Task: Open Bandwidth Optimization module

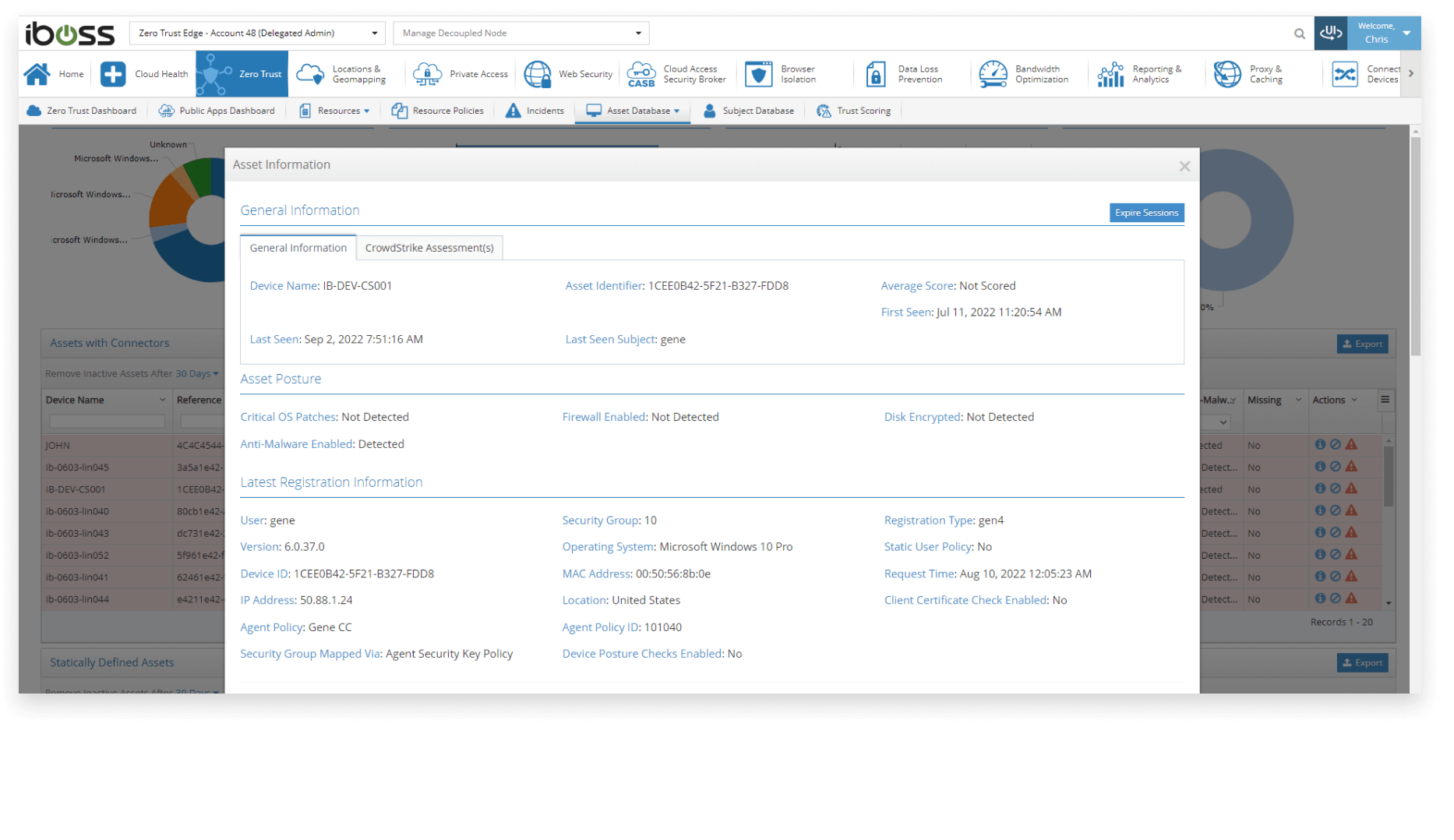Action: point(1024,74)
